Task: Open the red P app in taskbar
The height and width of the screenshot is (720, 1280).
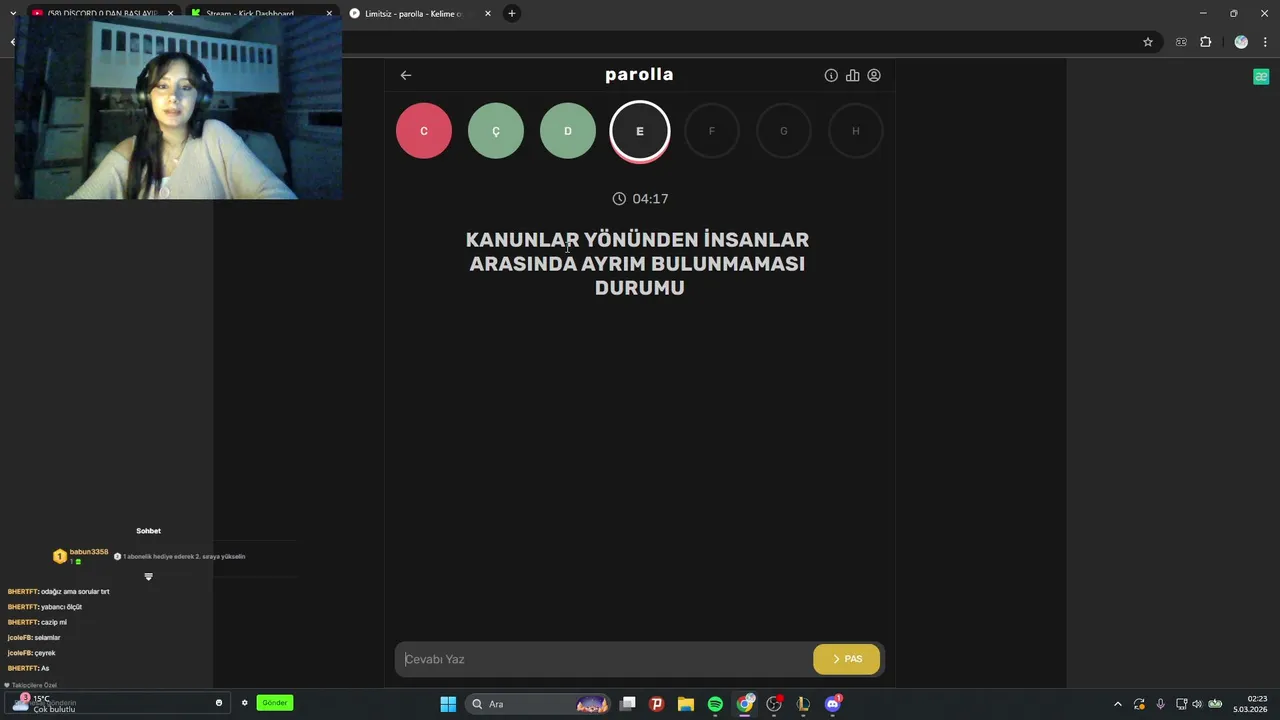Action: [657, 704]
